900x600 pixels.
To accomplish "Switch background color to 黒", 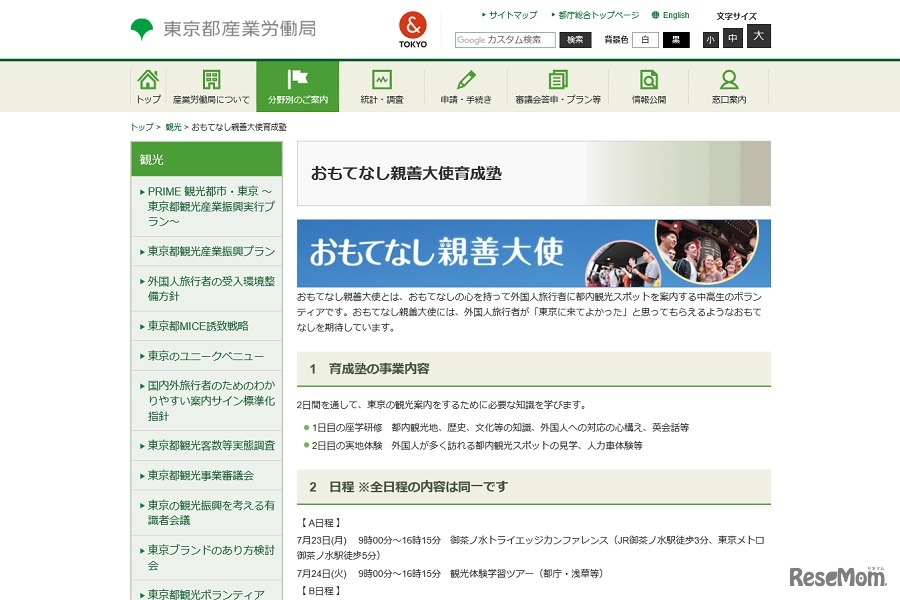I will point(676,40).
